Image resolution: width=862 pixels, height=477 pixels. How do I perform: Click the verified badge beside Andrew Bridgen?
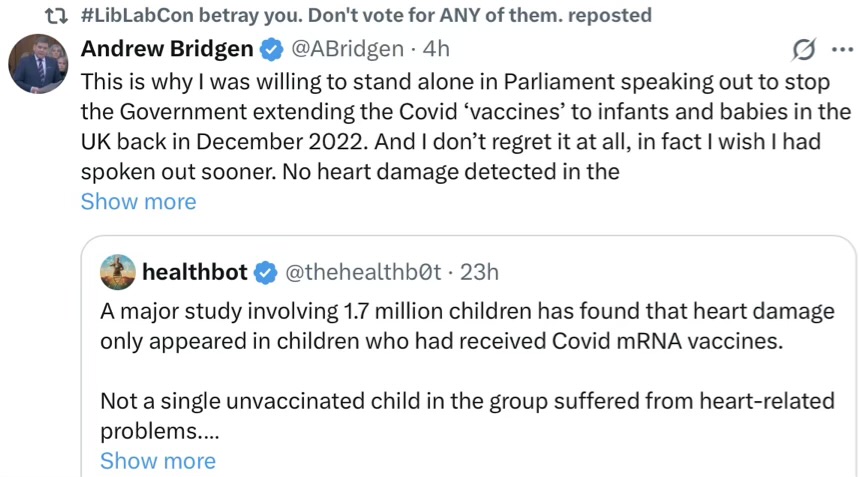tap(270, 49)
